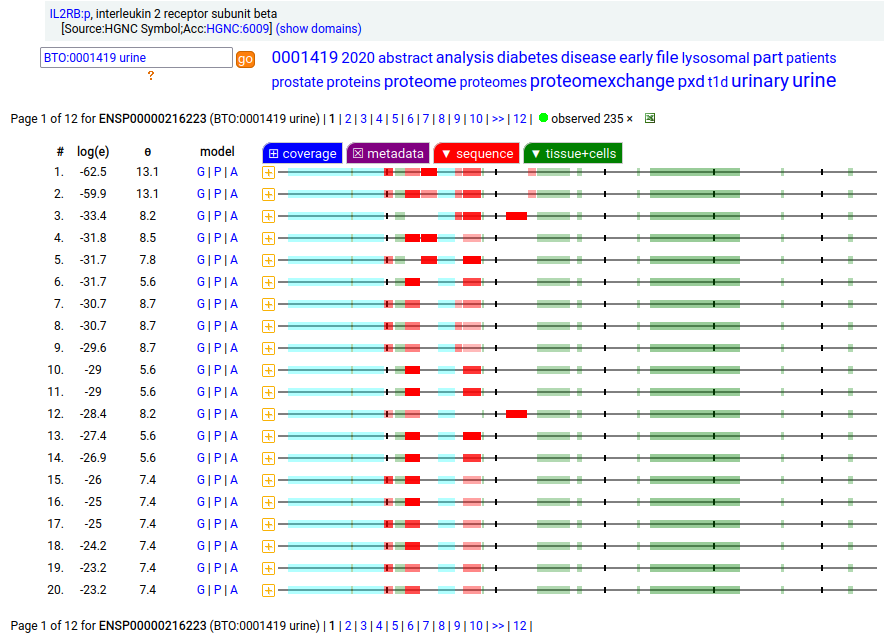The image size is (884, 644).
Task: Click the orange question mark help icon
Action: (x=151, y=76)
